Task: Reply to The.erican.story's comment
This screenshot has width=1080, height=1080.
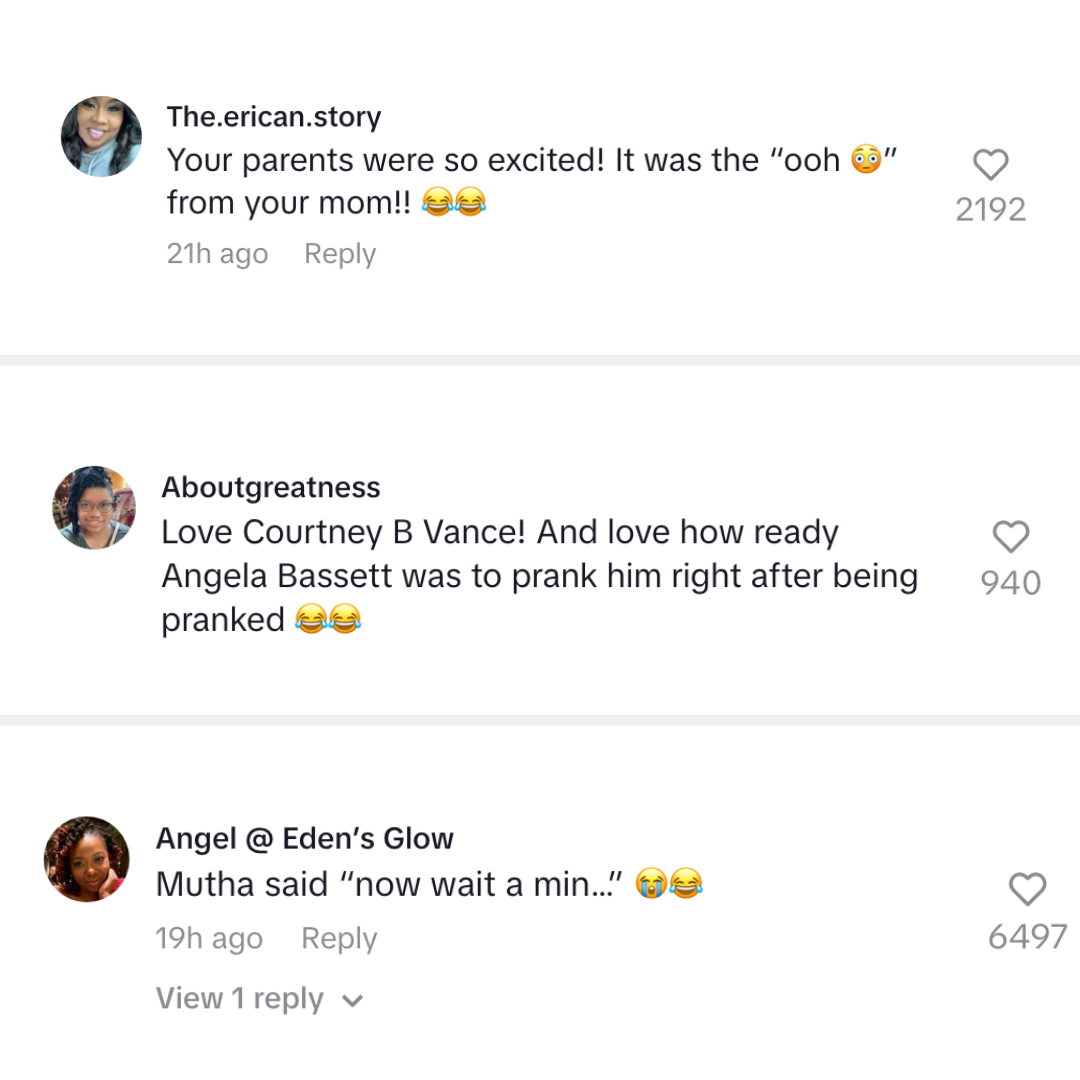Action: (339, 253)
